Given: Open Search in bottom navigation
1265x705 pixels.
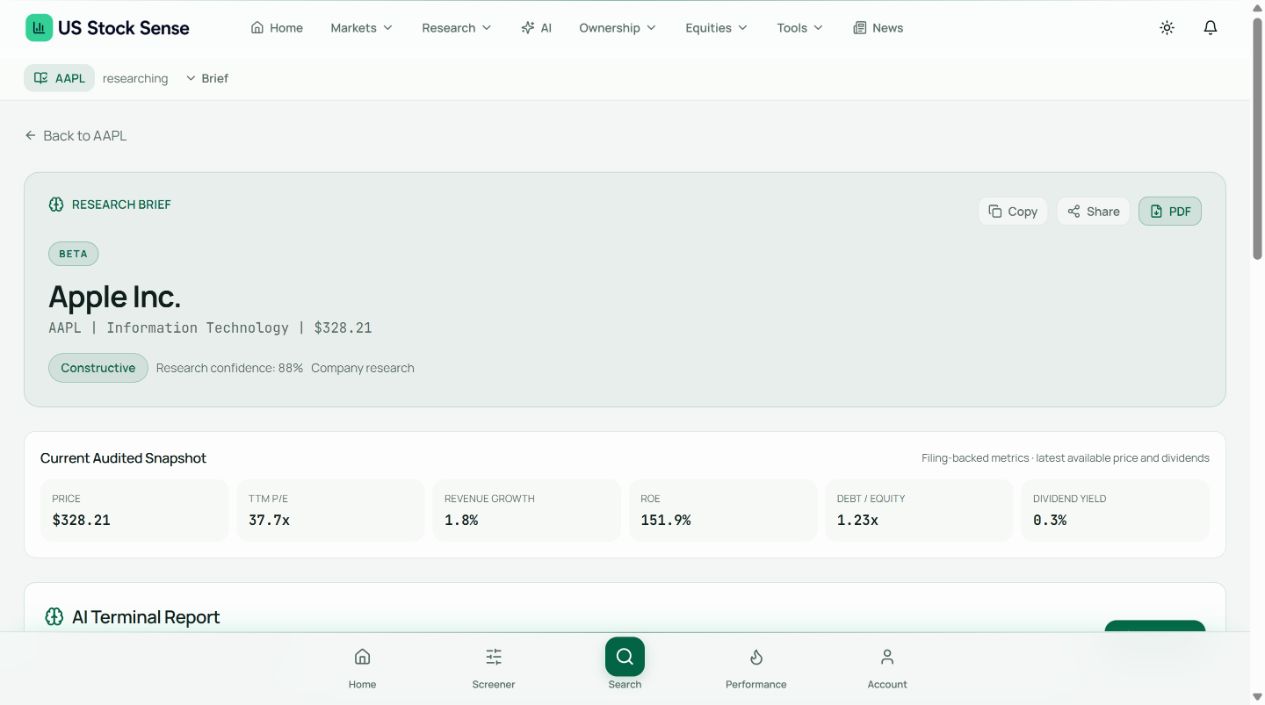Looking at the screenshot, I should click(625, 665).
